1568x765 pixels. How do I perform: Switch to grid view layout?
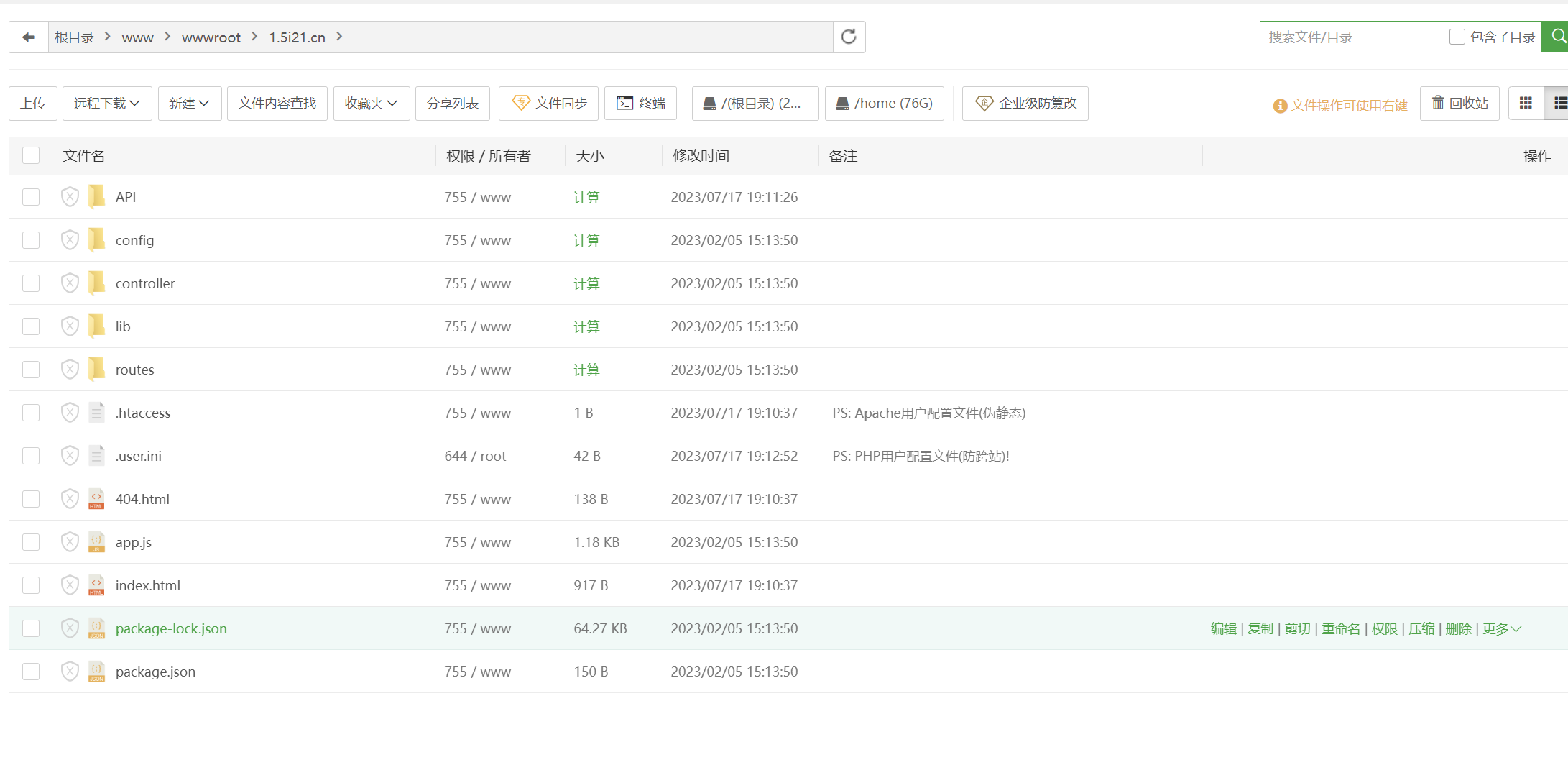point(1526,104)
